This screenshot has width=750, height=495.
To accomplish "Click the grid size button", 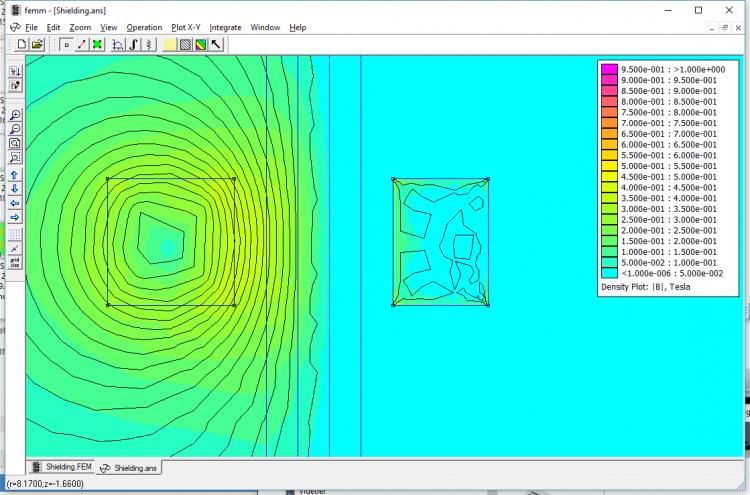I will click(x=15, y=263).
